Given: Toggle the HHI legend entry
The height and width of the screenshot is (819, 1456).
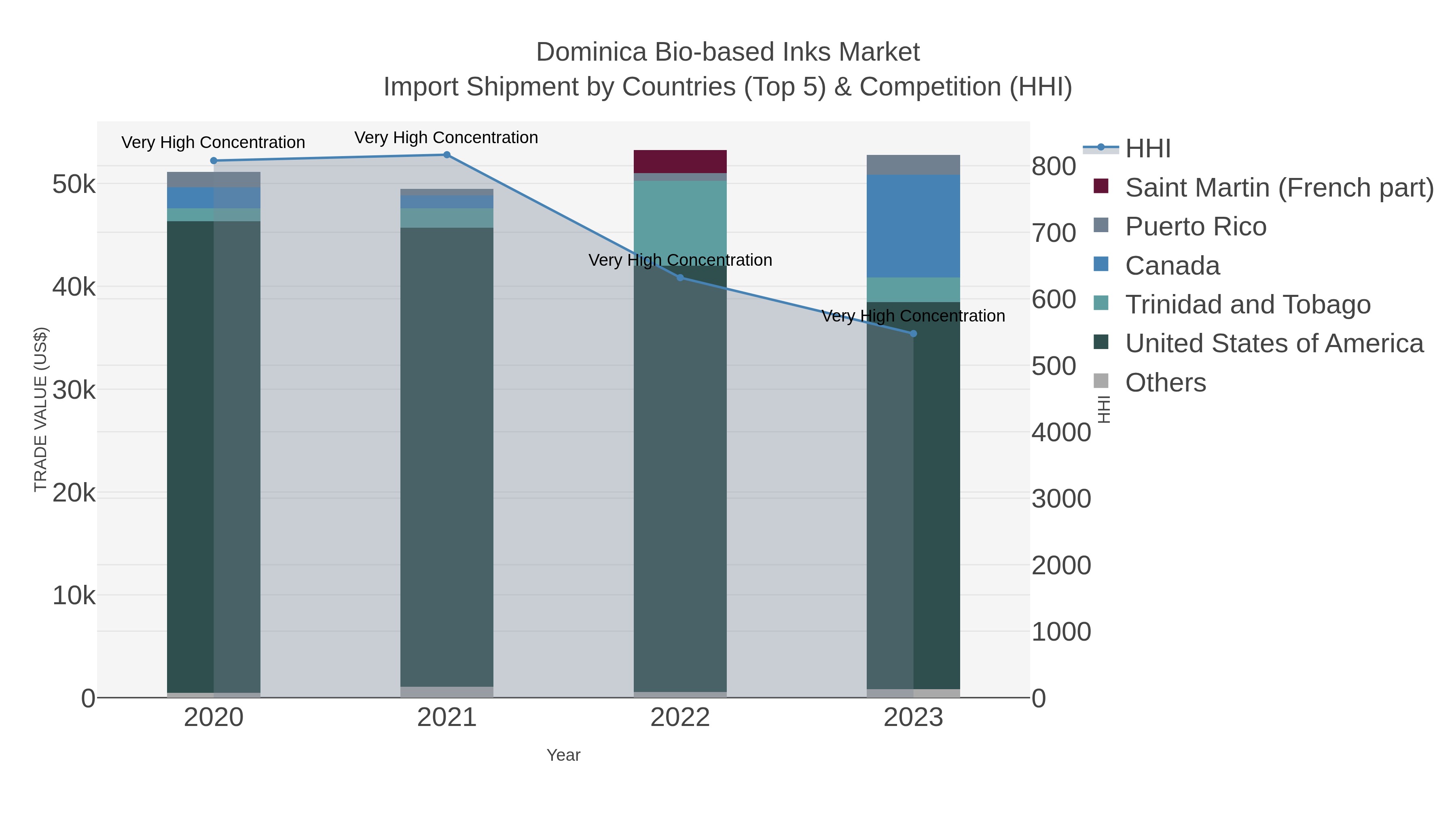Looking at the screenshot, I should [x=1127, y=149].
